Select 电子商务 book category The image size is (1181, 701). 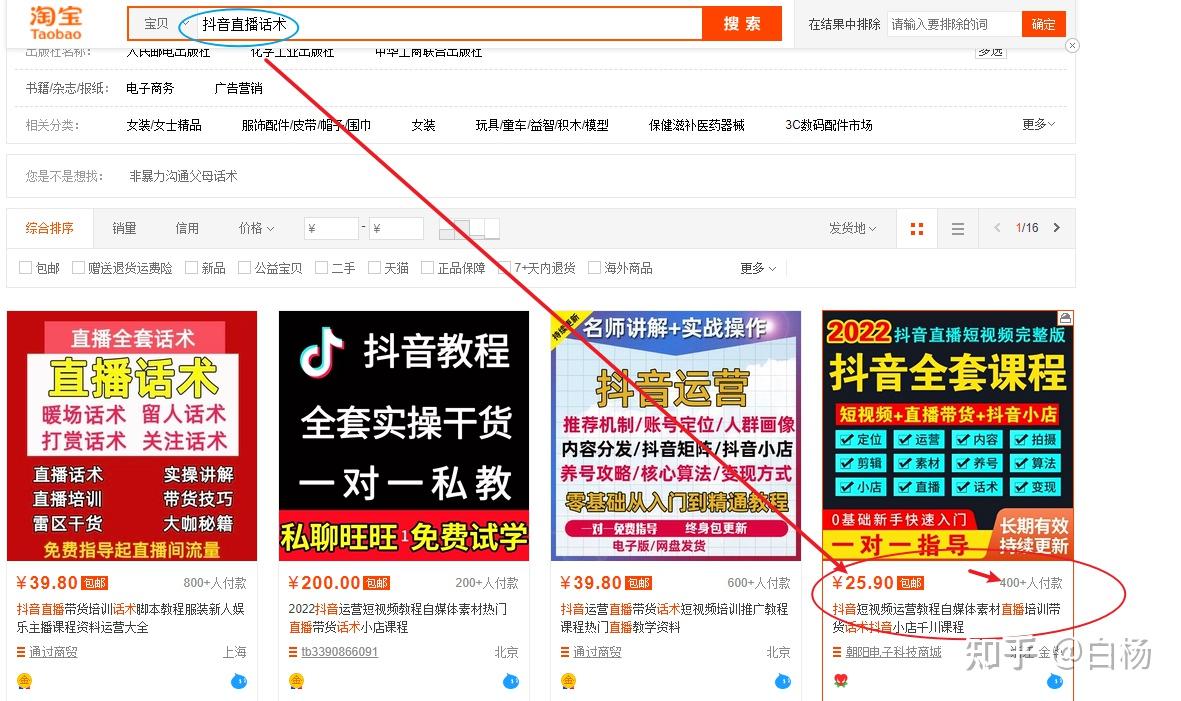point(150,88)
